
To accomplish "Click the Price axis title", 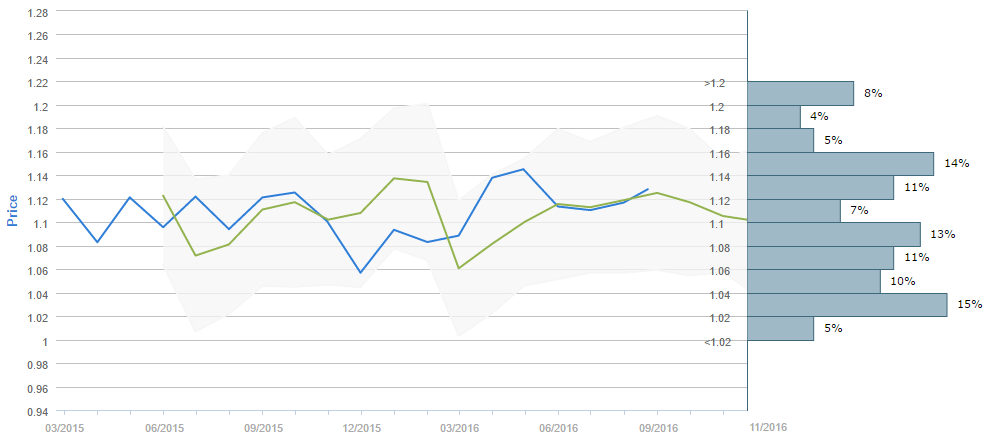I will [x=13, y=210].
